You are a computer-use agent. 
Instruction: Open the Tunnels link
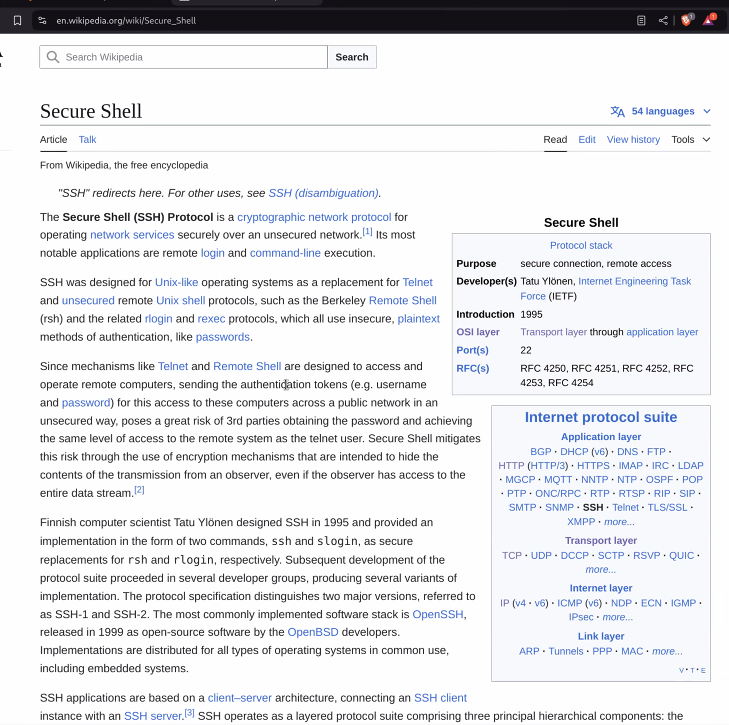click(x=566, y=651)
